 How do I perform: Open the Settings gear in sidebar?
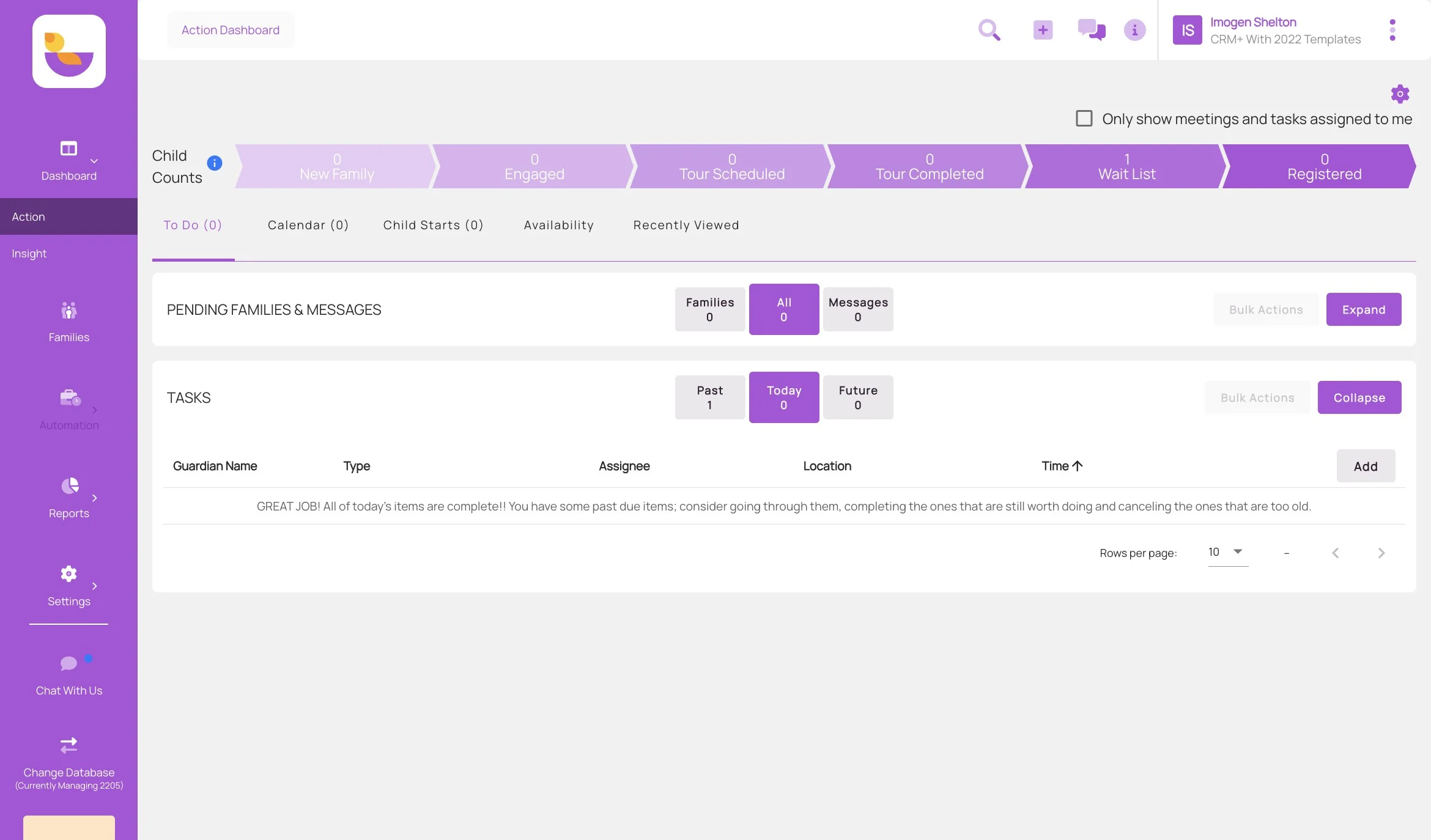click(x=68, y=573)
